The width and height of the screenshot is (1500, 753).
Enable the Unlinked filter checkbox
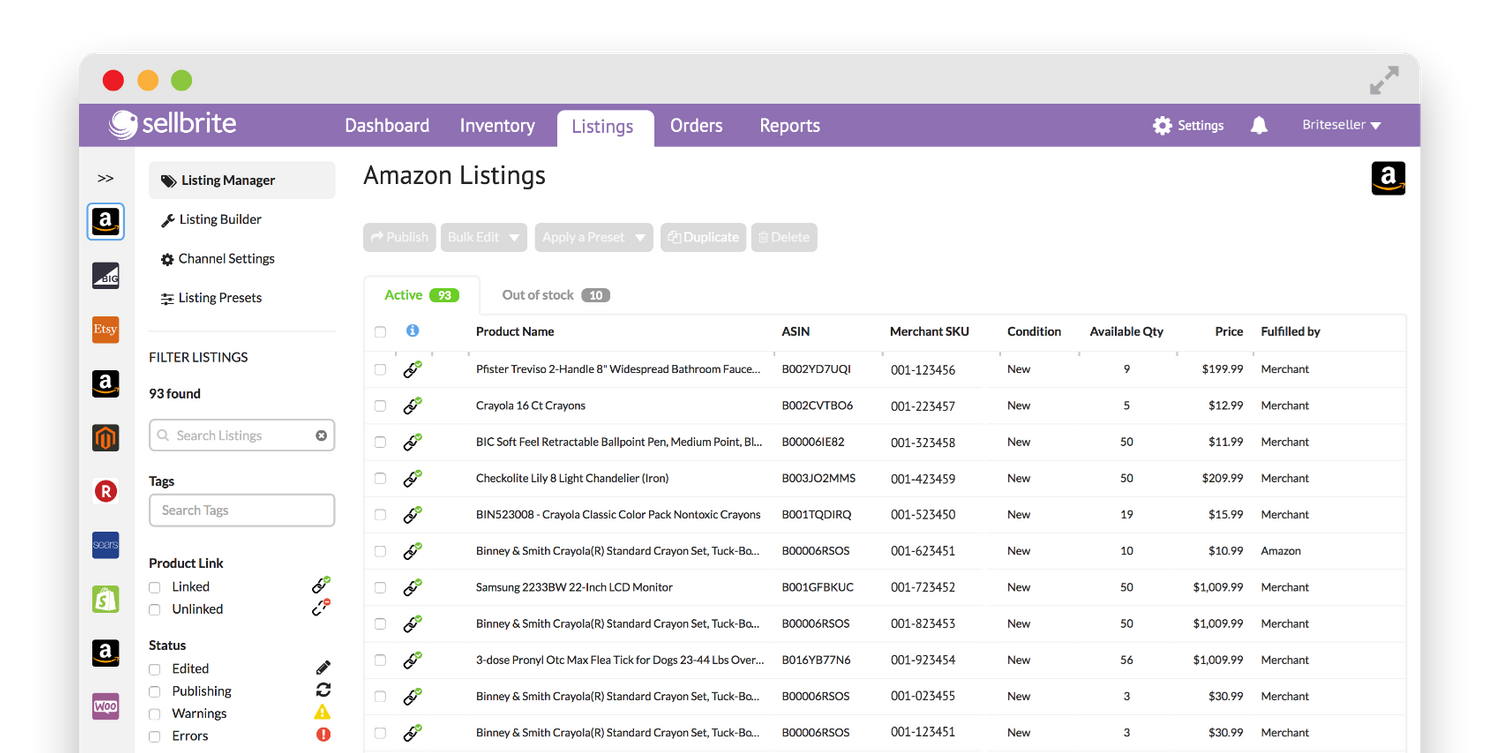point(155,609)
